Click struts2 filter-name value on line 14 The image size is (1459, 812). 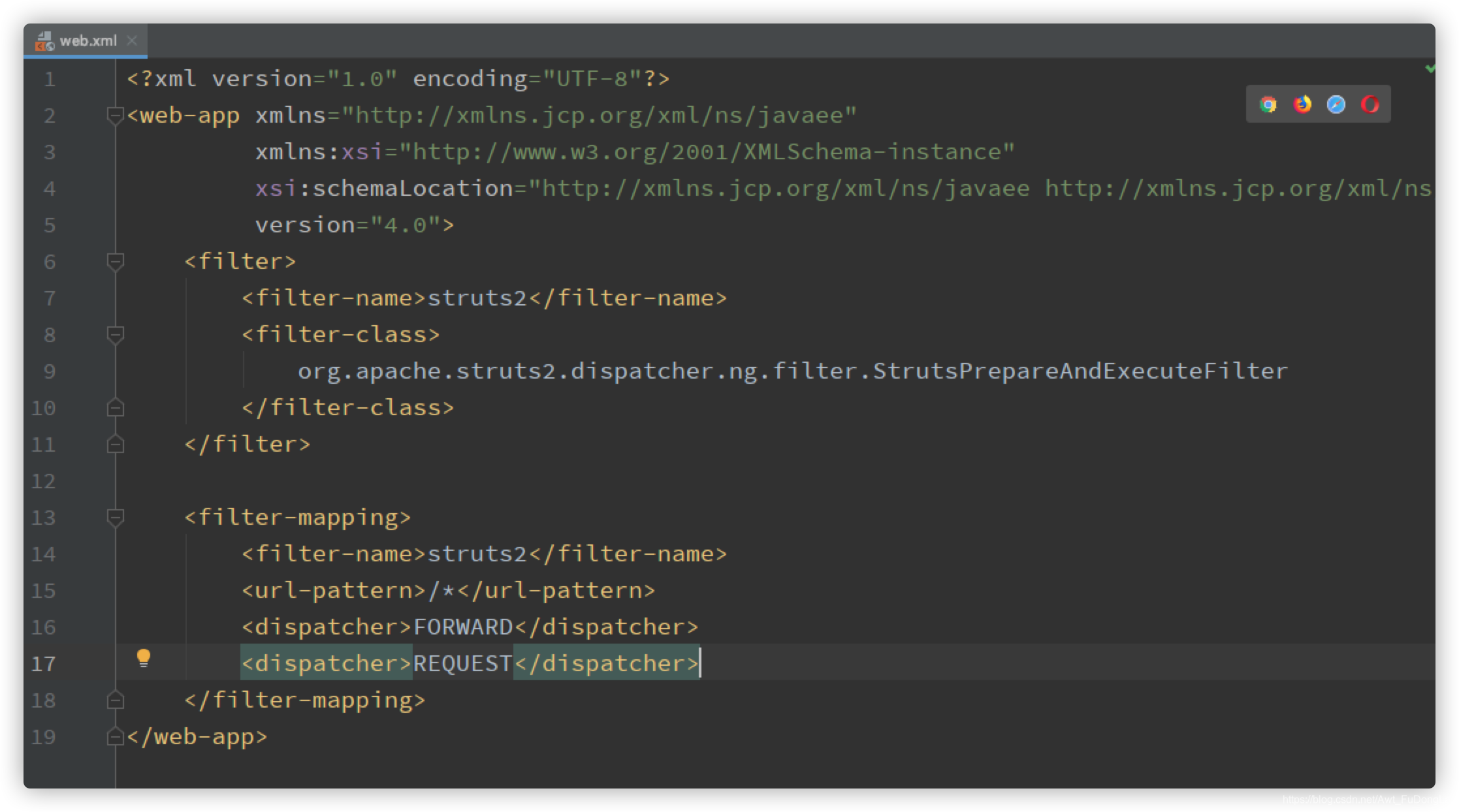[477, 554]
